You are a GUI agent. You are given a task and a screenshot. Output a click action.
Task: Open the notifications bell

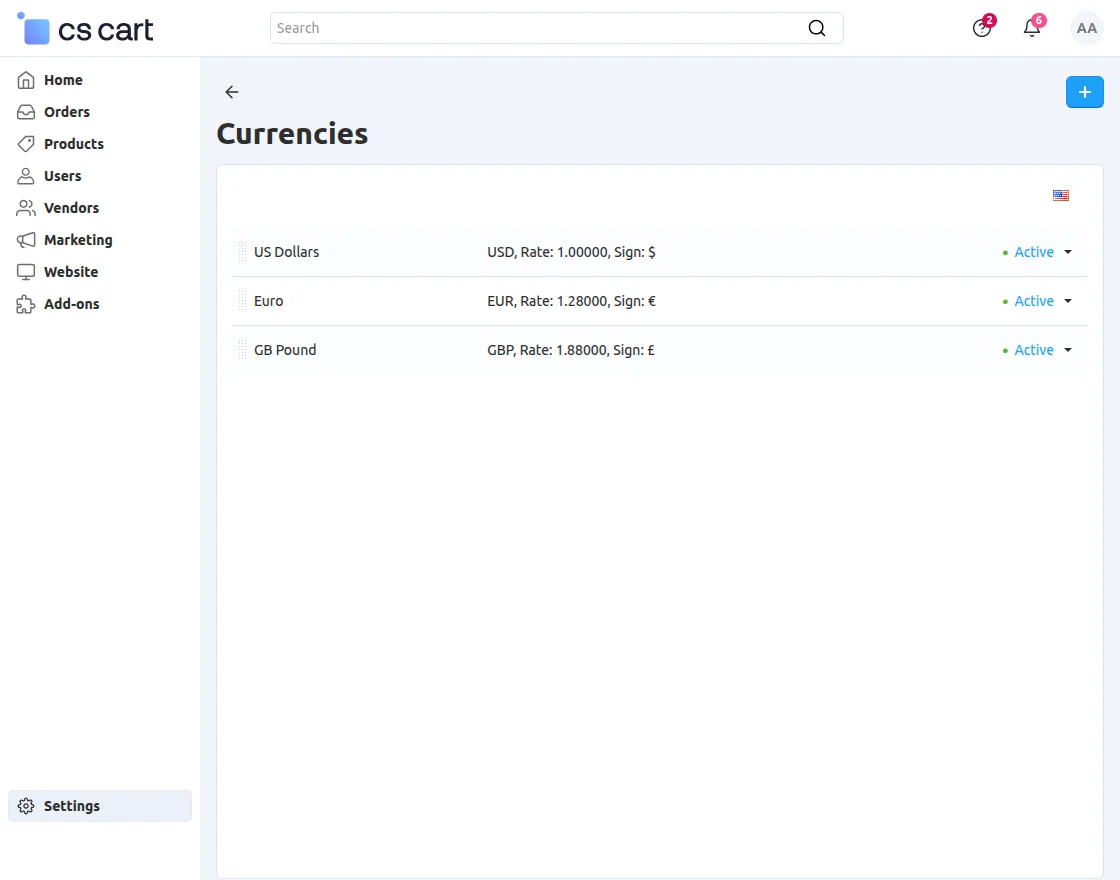click(x=1032, y=28)
